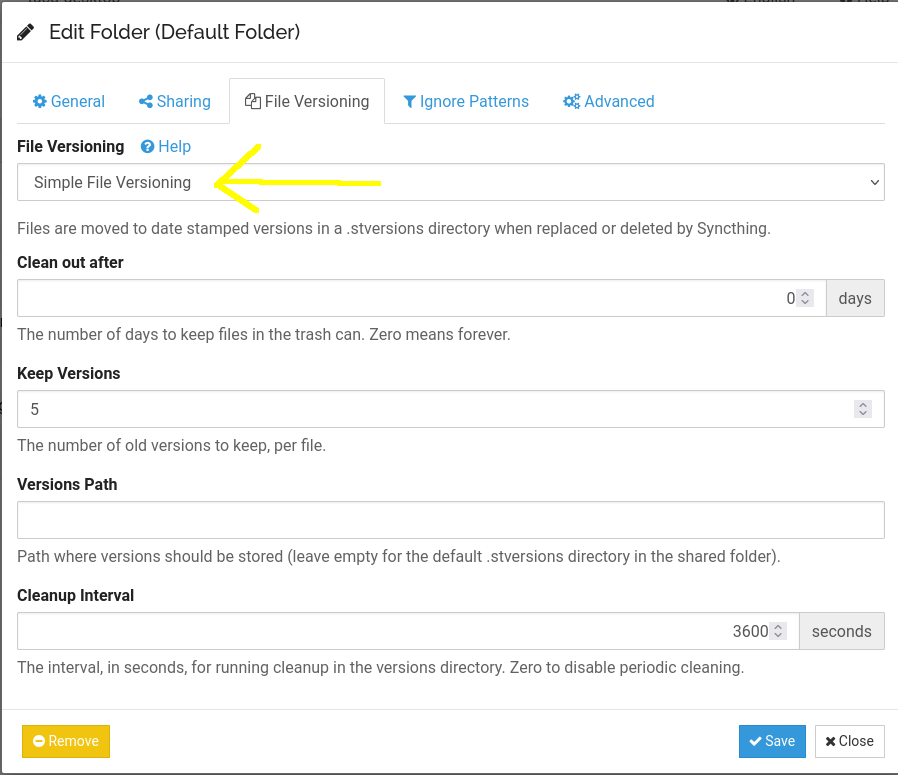898x775 pixels.
Task: Click the pencil edit icon in title
Action: (x=26, y=32)
